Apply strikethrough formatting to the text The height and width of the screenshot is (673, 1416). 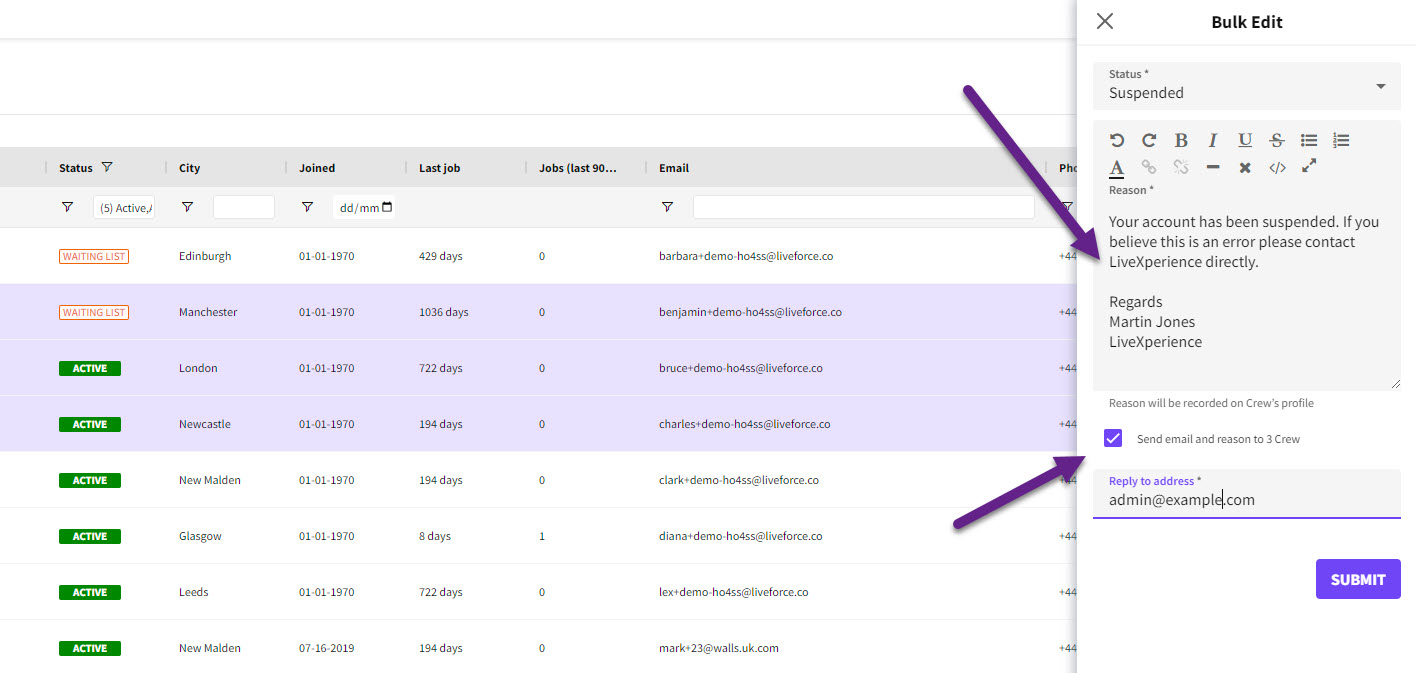point(1277,141)
